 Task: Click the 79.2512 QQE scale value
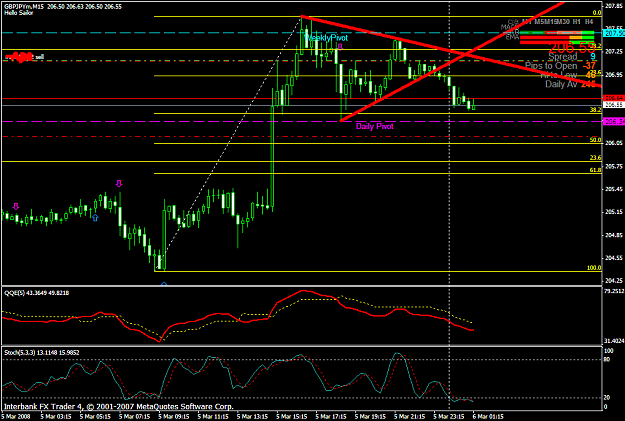point(614,291)
